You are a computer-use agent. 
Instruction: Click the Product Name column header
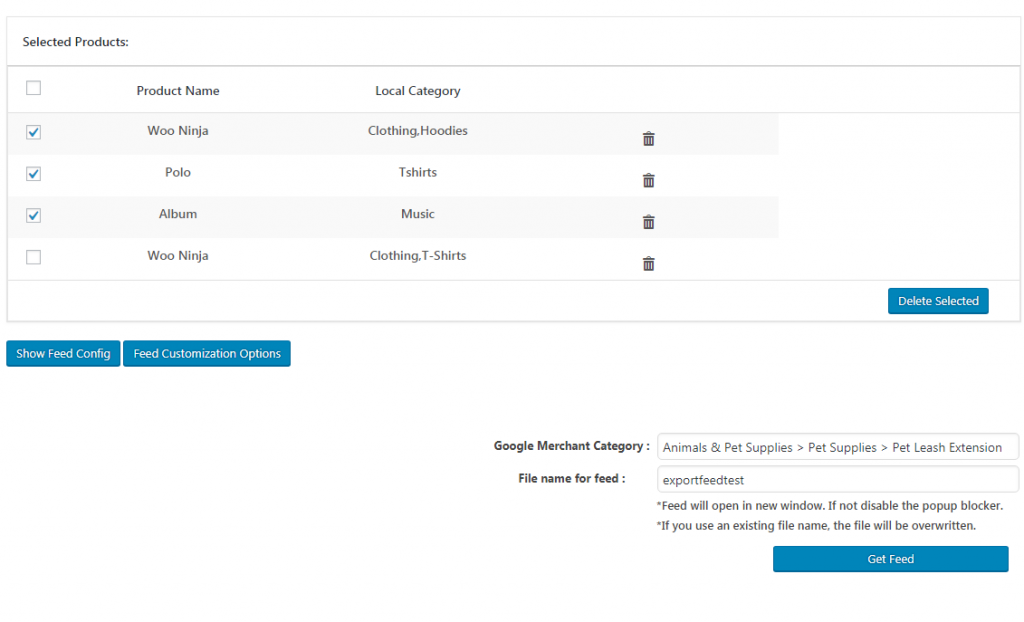177,90
